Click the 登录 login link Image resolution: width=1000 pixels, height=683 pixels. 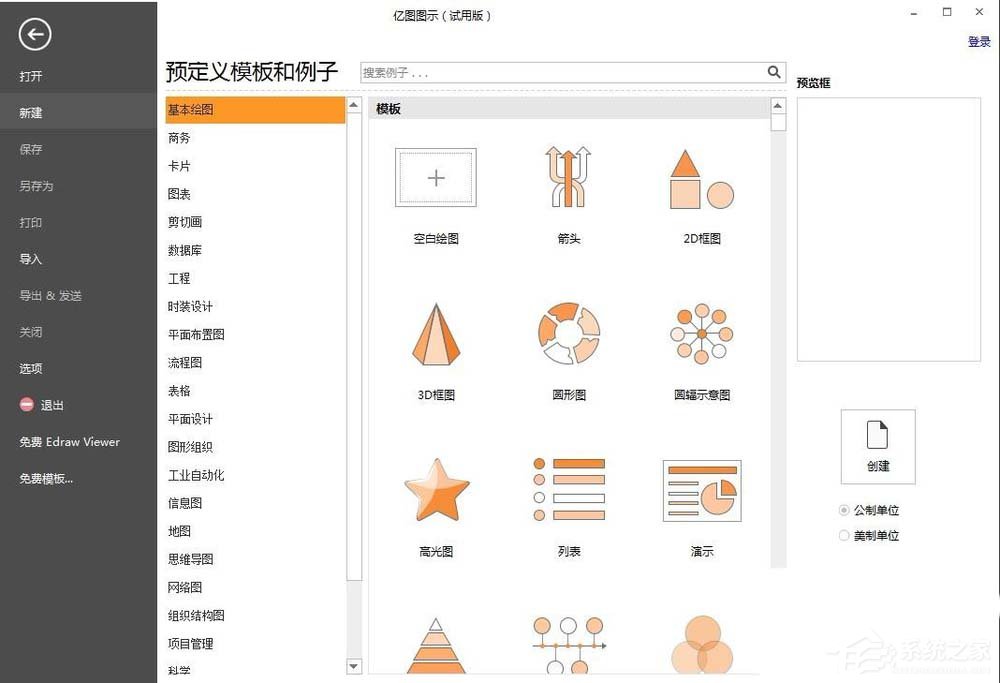979,41
